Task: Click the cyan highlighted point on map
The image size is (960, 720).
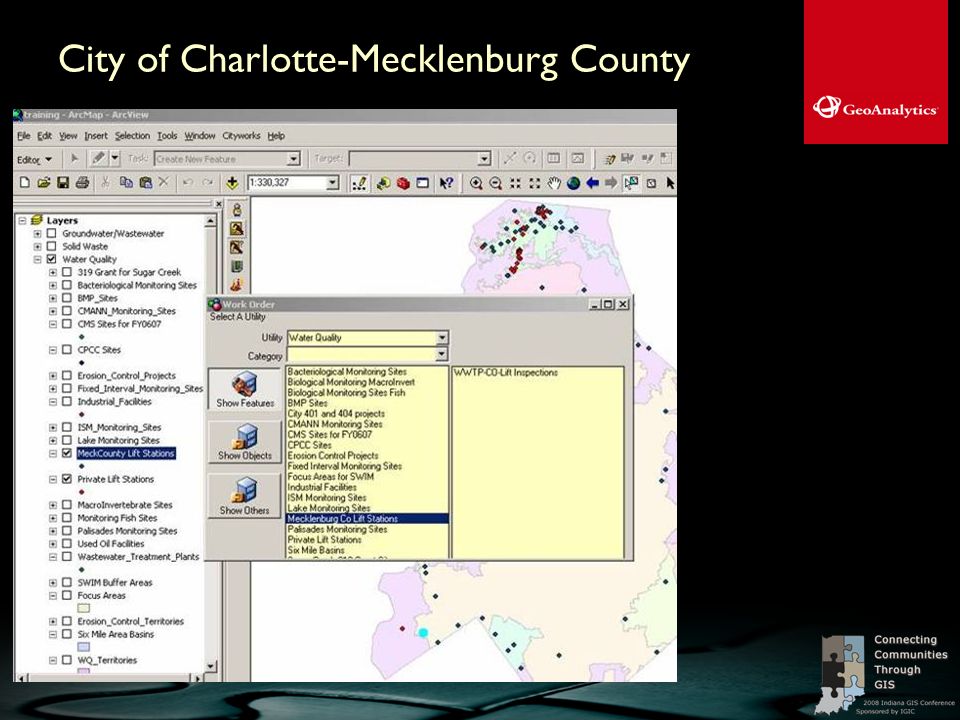Action: click(x=422, y=632)
